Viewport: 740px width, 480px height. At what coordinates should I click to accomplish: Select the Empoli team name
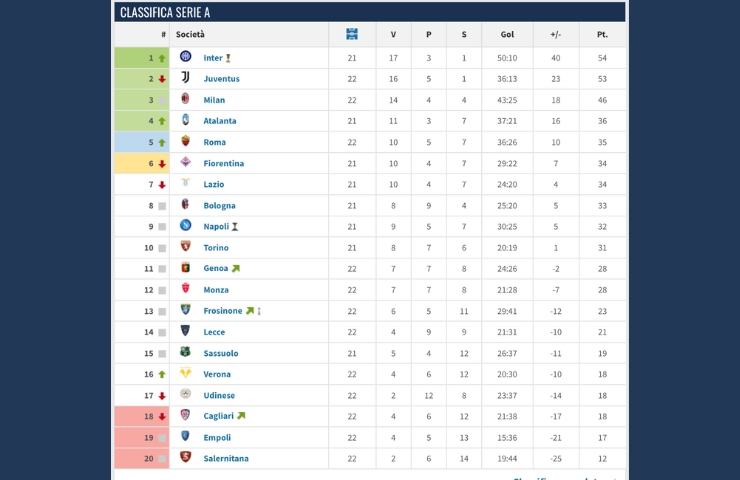coord(217,437)
